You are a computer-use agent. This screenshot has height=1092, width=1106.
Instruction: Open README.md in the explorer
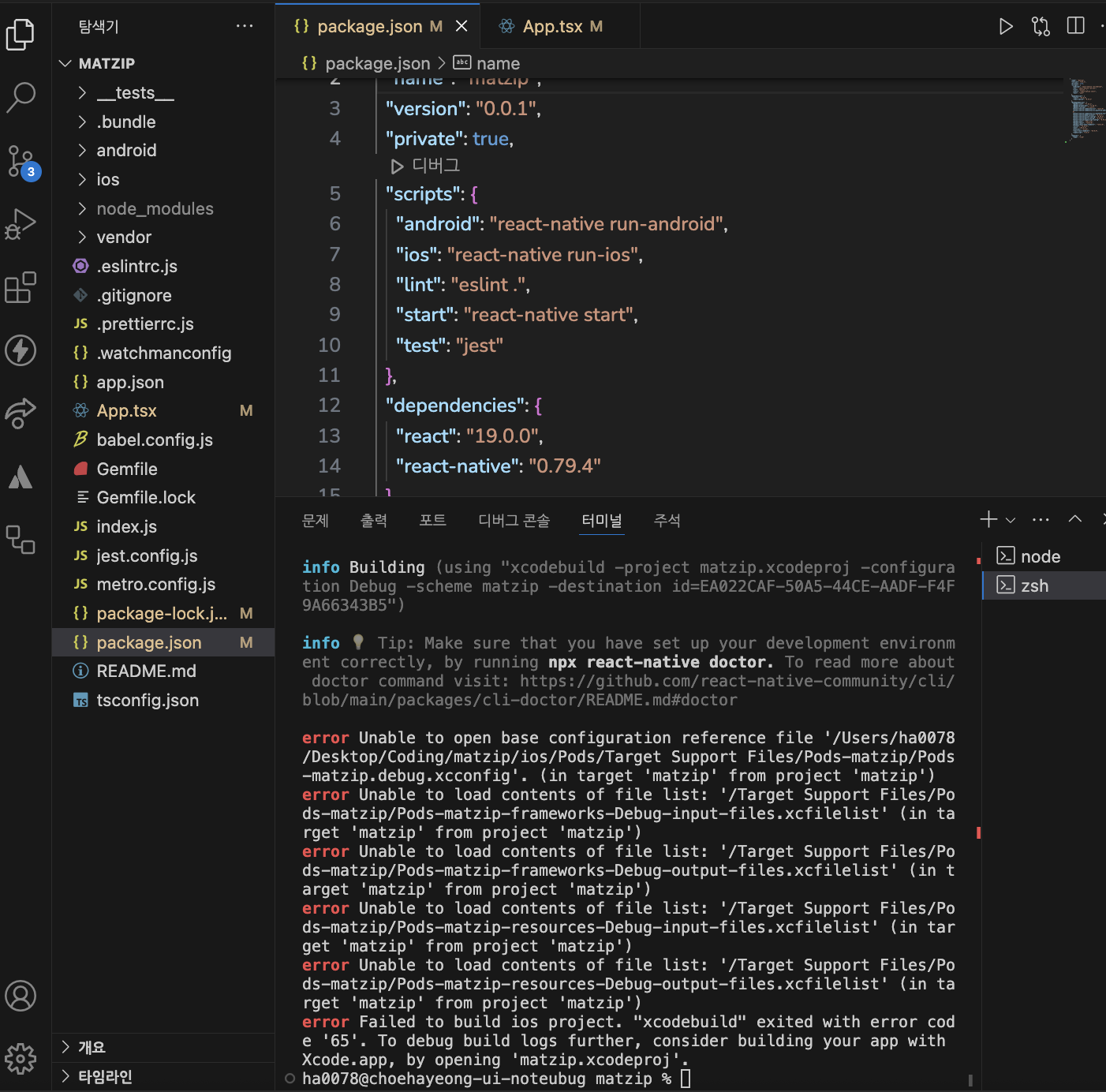(x=163, y=671)
